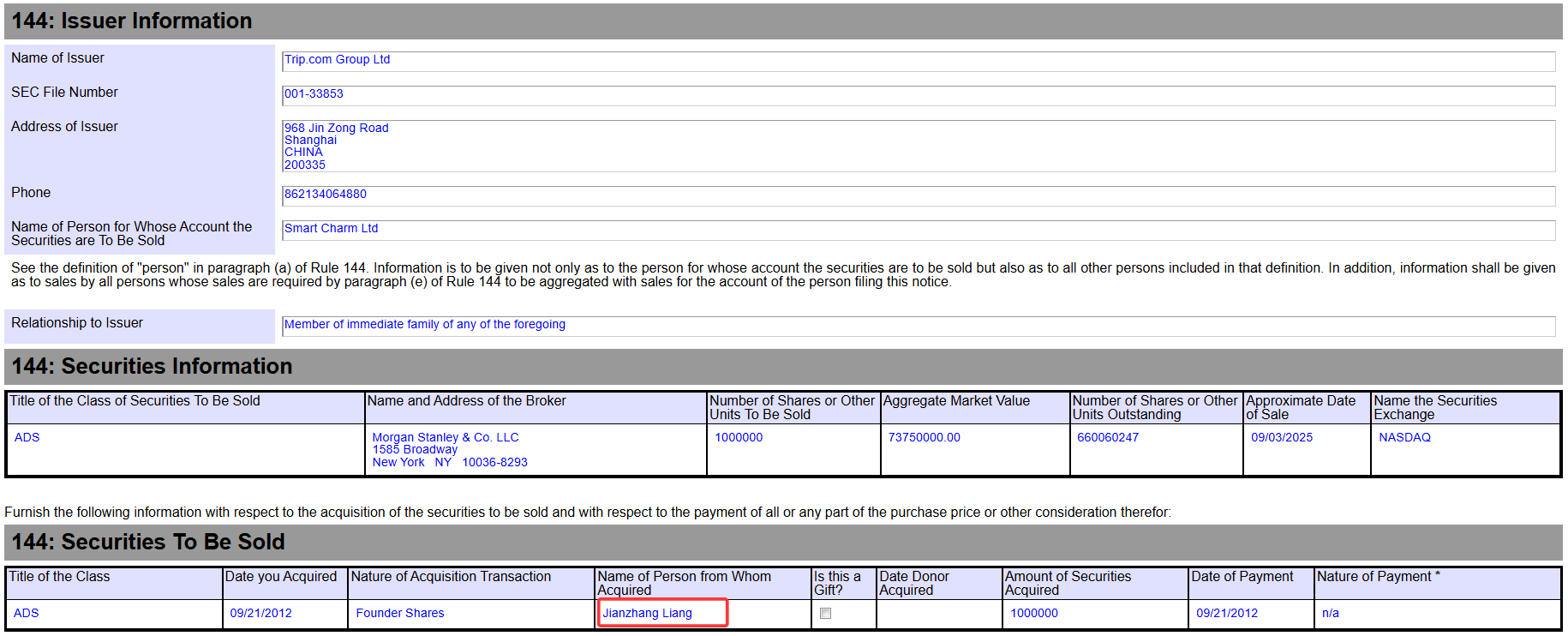Screen dimensions: 1568x636
Task: Click the Date you Acquired value 09/21/2012
Action: pos(260,614)
